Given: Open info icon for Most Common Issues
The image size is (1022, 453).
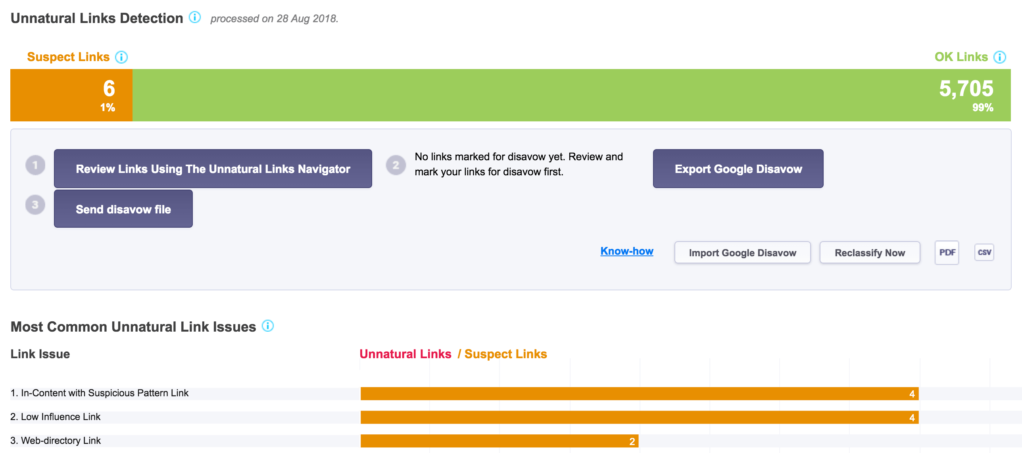Looking at the screenshot, I should point(268,326).
